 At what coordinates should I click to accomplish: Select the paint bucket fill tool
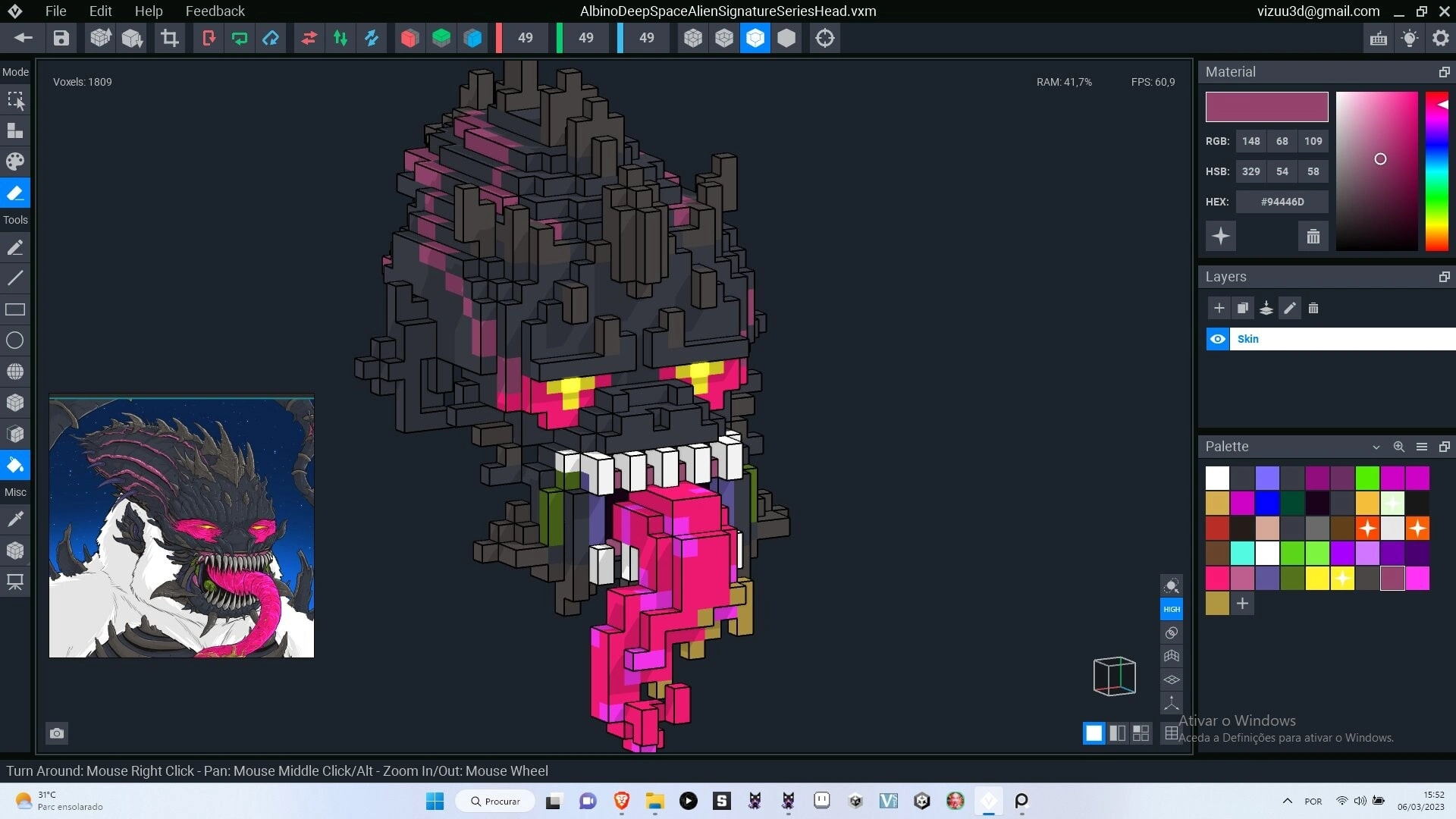pos(15,465)
